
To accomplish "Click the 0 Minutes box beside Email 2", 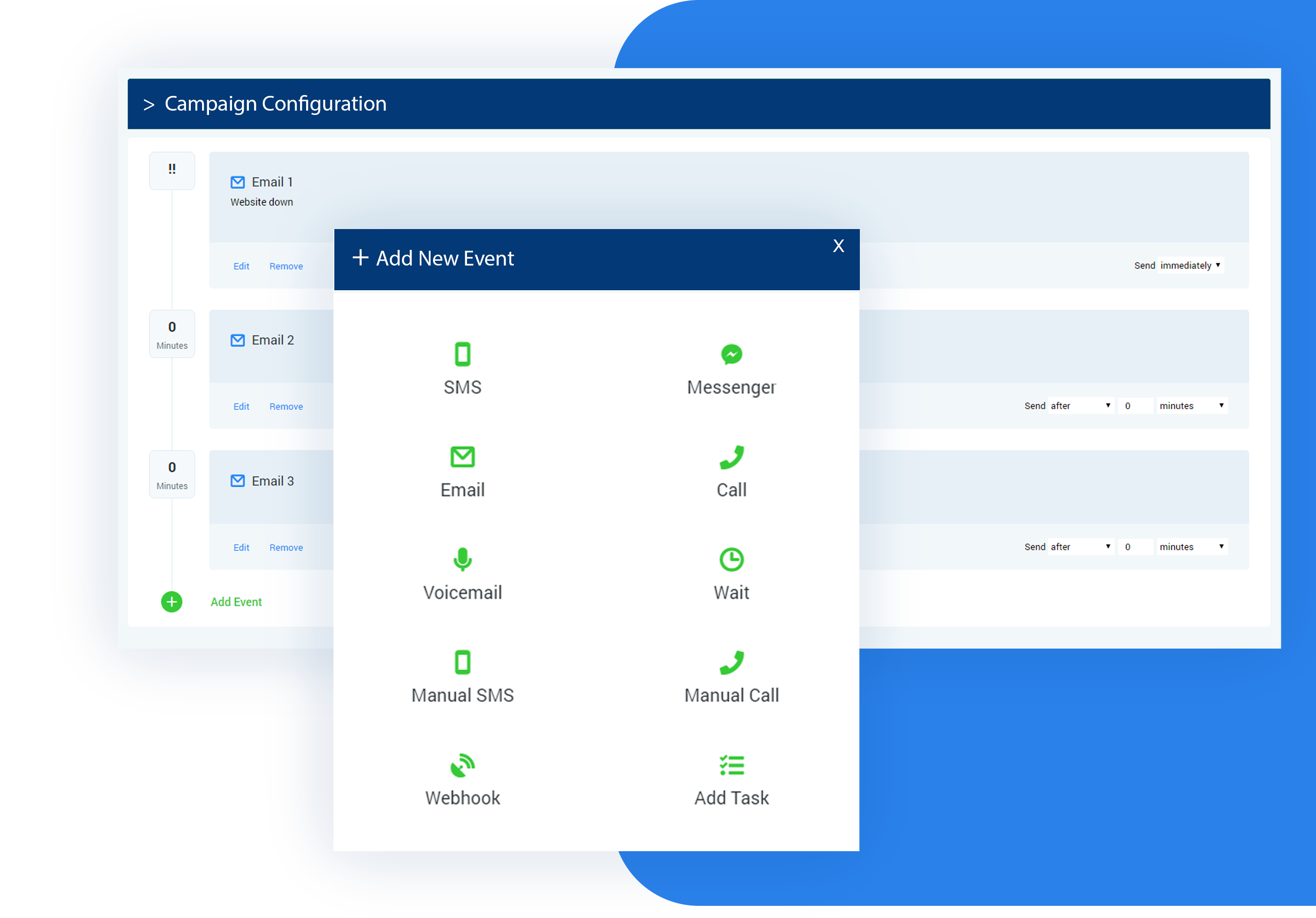I will coord(172,334).
